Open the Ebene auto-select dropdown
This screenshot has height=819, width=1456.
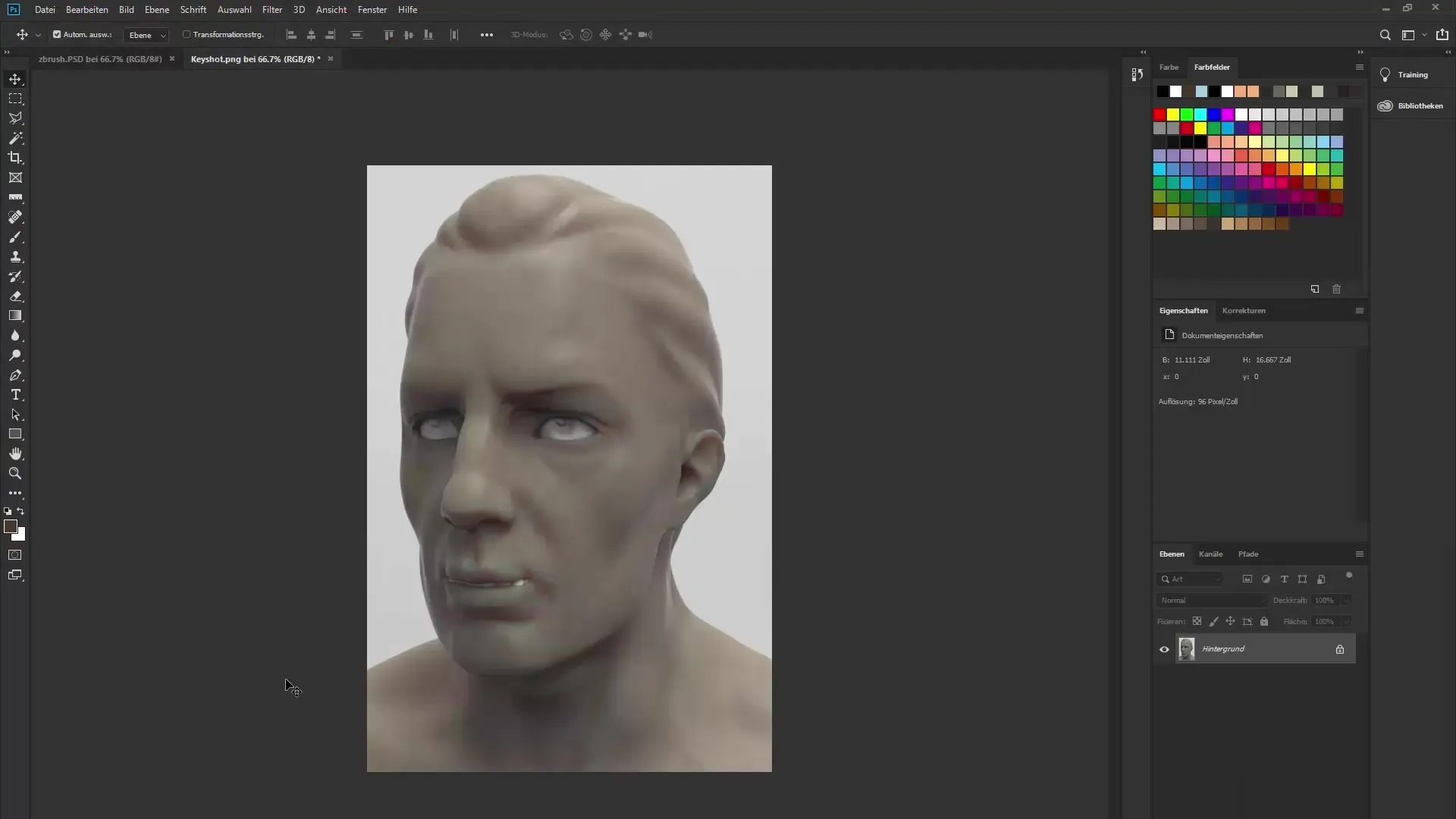(146, 35)
